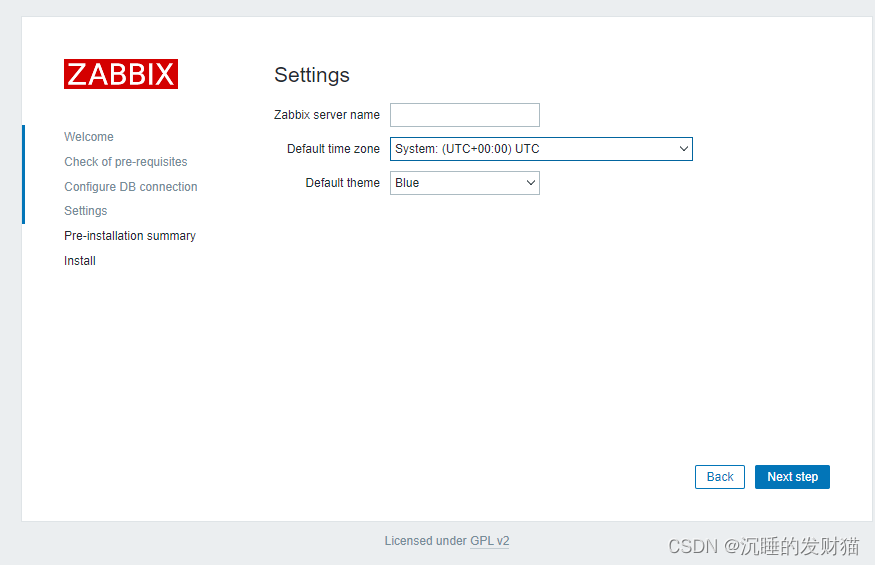
Task: Open the Default time zone dropdown
Action: (x=541, y=149)
